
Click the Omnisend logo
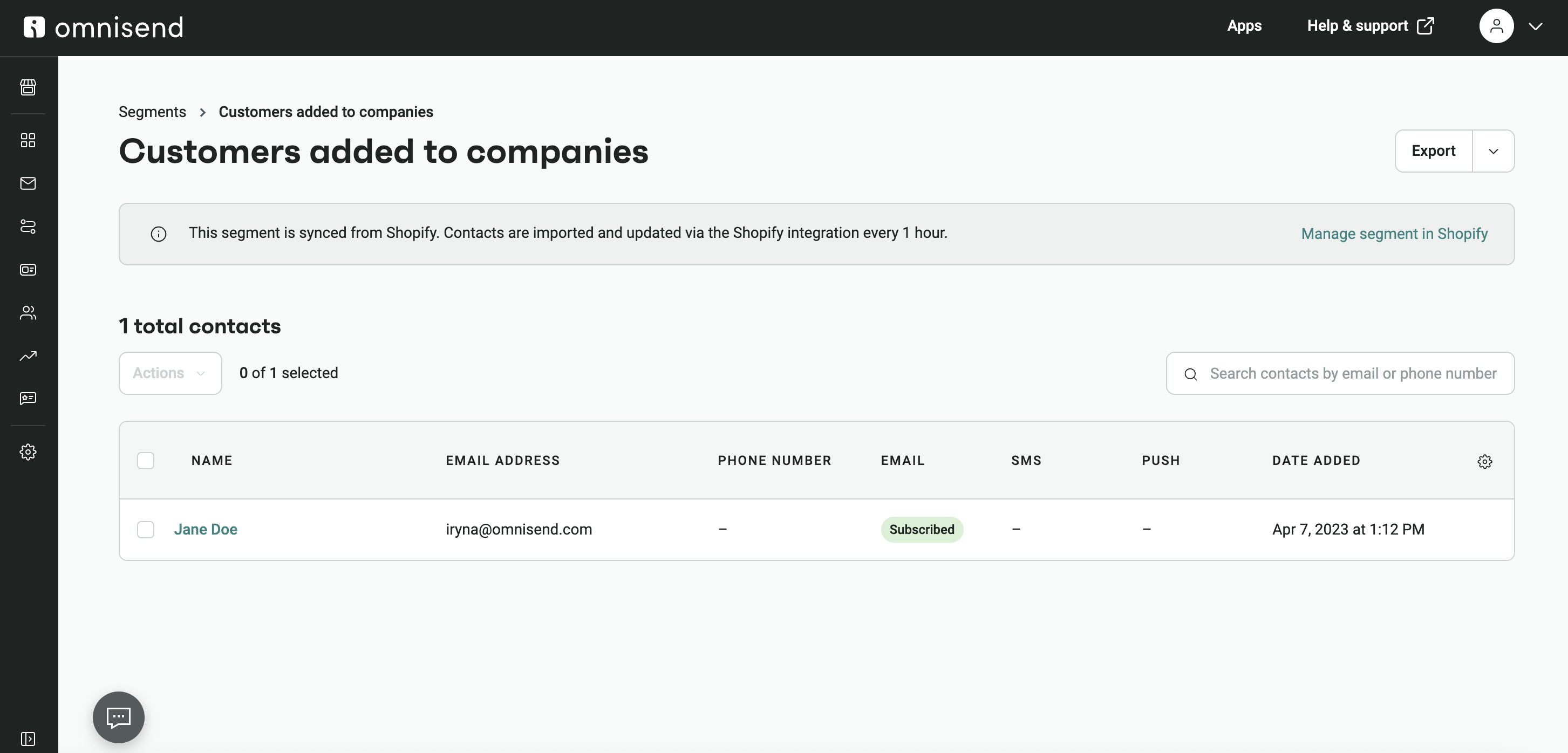point(104,28)
